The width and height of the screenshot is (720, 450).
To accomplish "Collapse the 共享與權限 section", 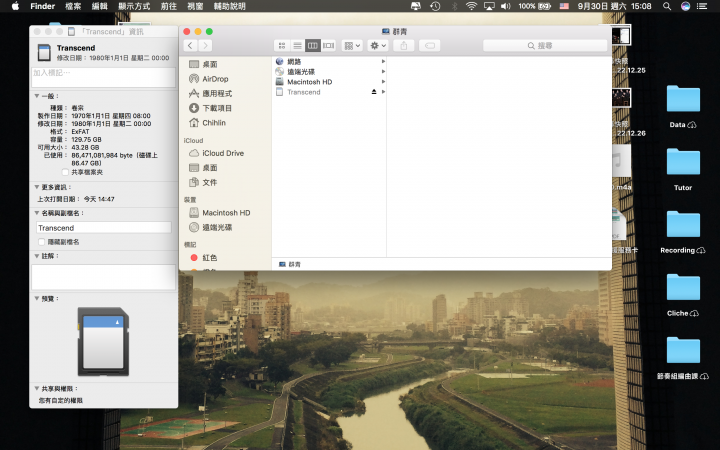I will pyautogui.click(x=37, y=388).
